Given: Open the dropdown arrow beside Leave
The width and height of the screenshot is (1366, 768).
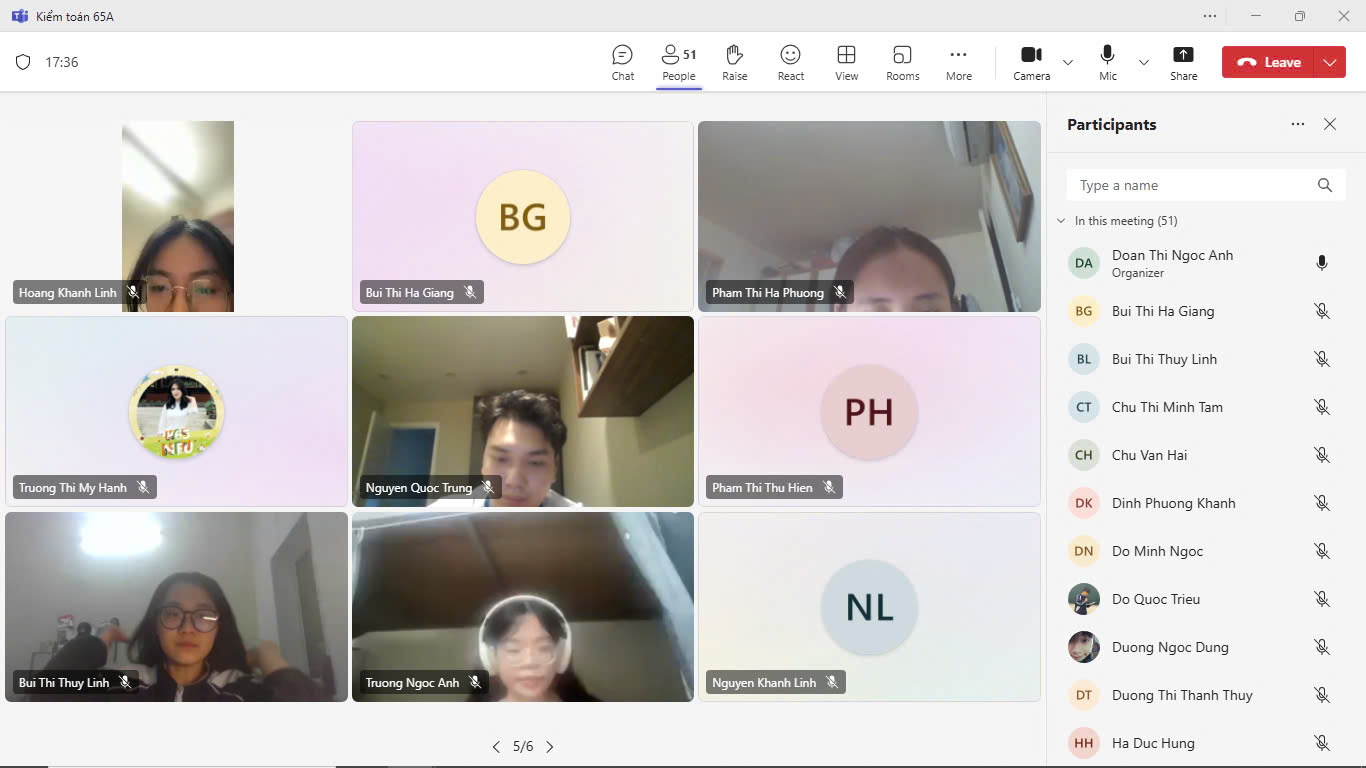Looking at the screenshot, I should 1329,62.
